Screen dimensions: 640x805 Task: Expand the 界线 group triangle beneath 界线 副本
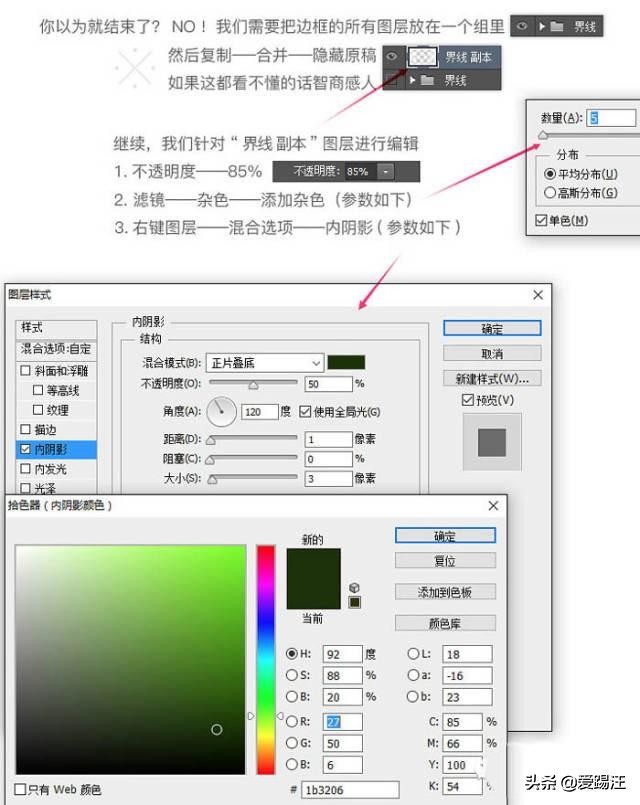[412, 80]
